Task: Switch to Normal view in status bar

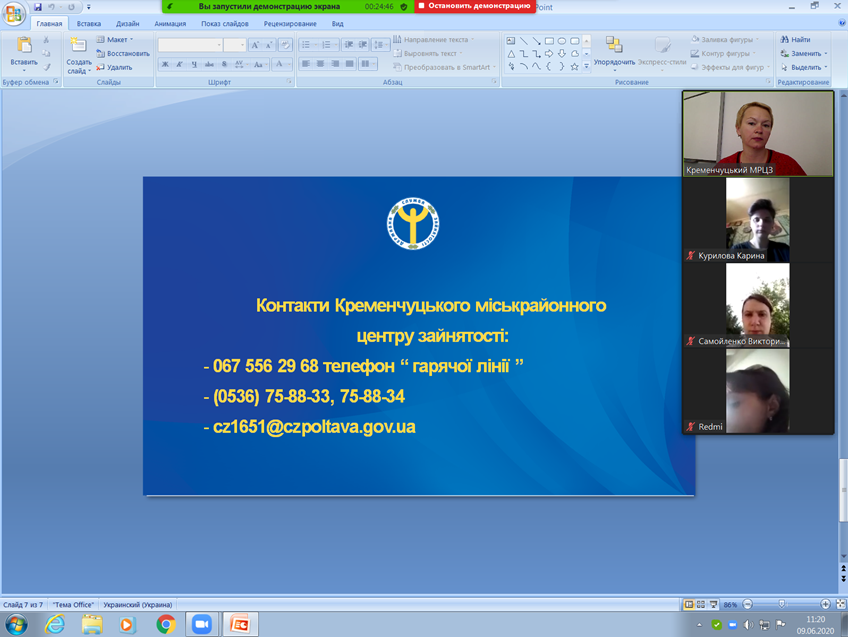Action: pyautogui.click(x=689, y=605)
